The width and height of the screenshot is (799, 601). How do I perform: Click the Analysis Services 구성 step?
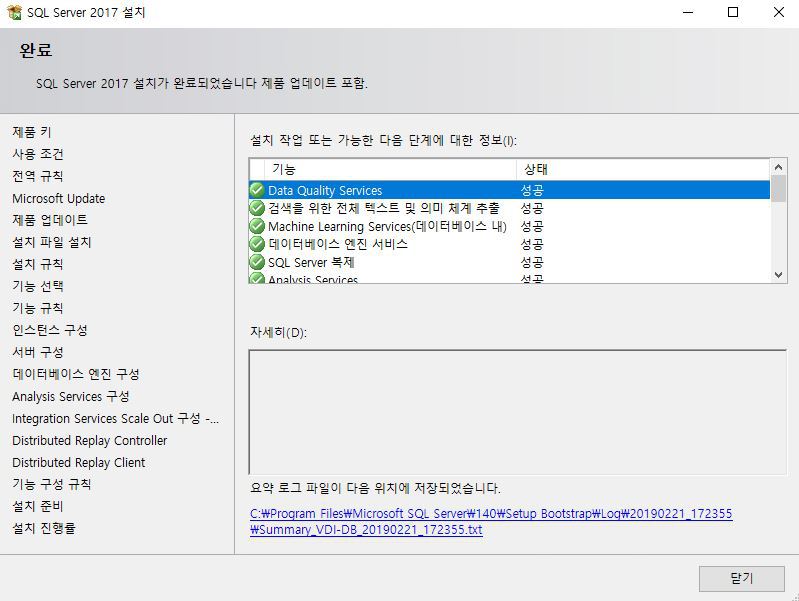click(x=71, y=396)
